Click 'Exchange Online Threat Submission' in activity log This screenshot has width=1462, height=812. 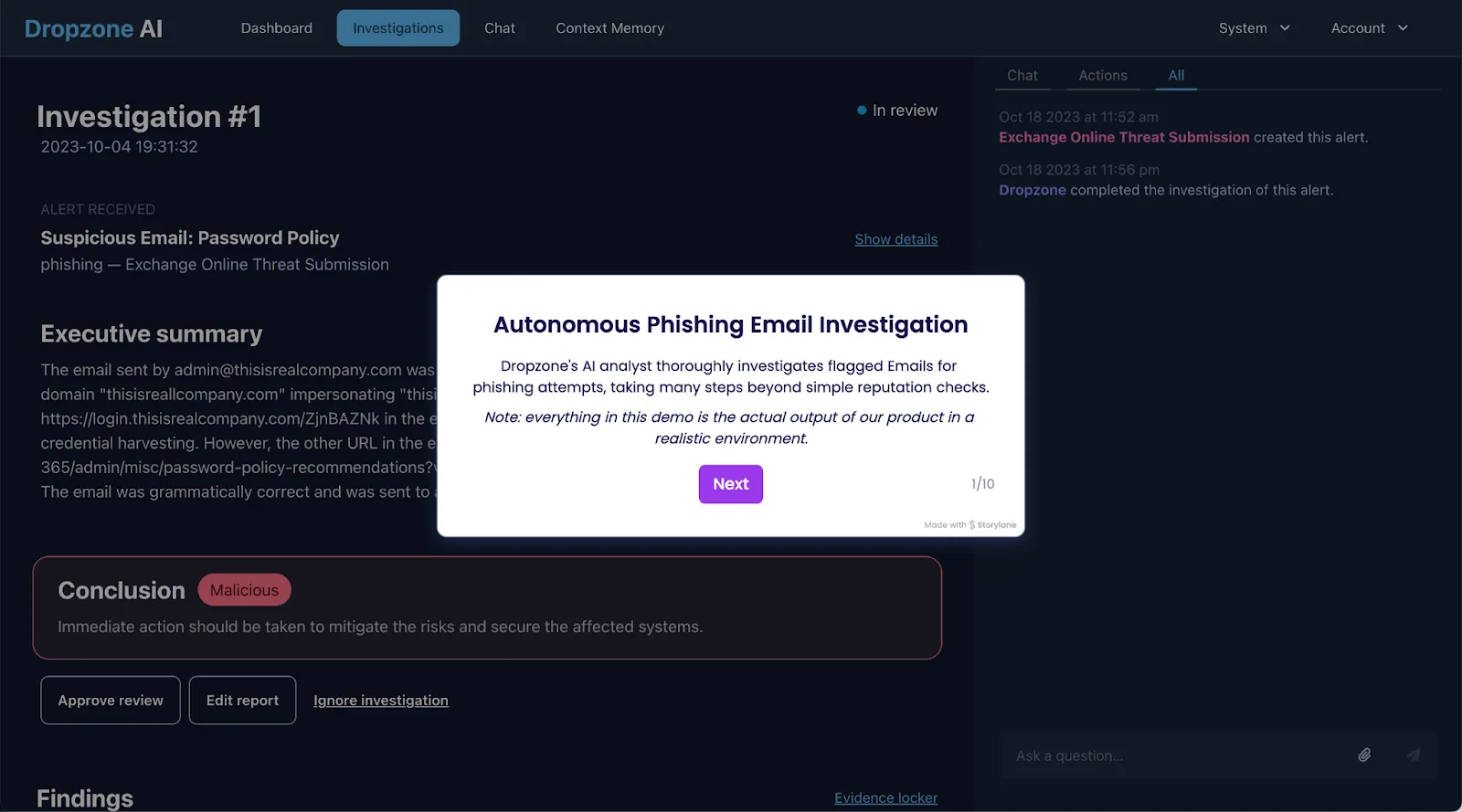(x=1124, y=137)
